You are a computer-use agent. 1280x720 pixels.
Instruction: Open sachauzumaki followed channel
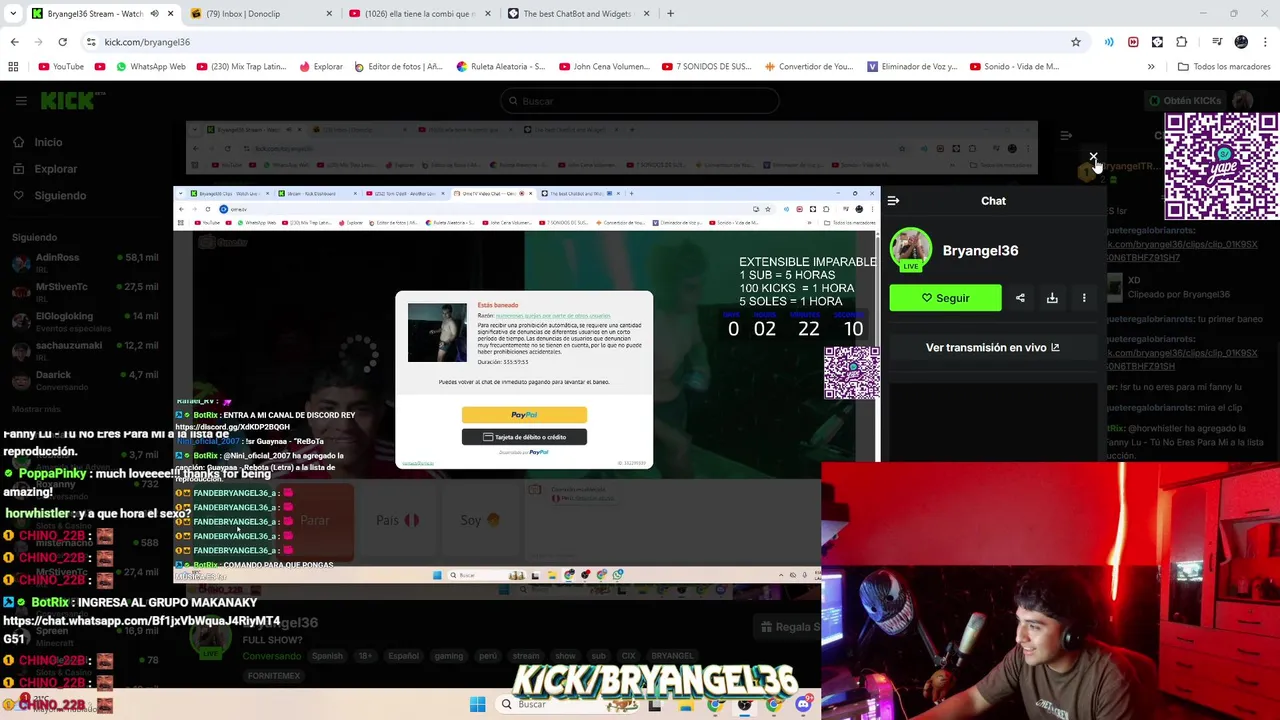[x=85, y=351]
